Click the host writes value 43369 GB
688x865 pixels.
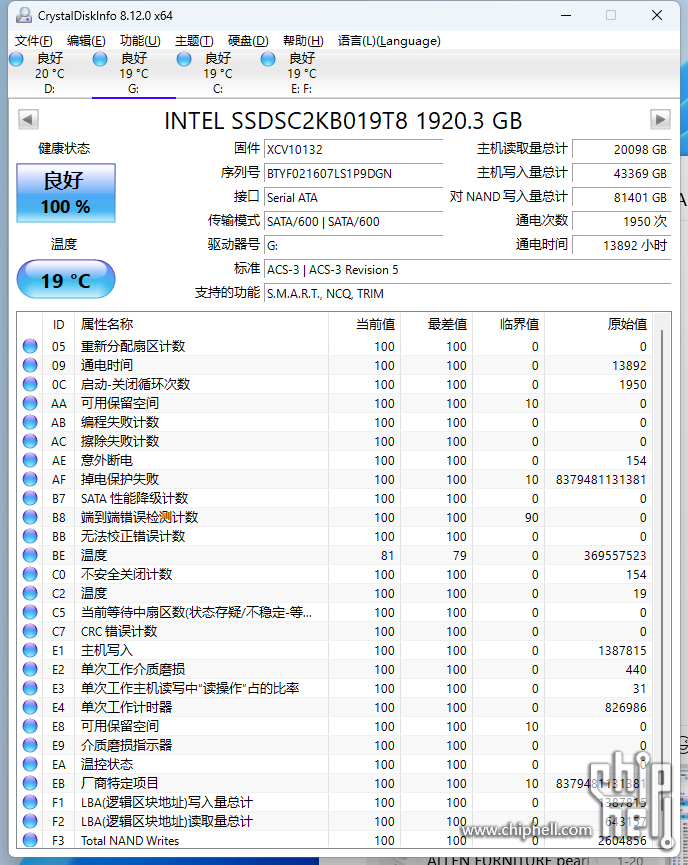[x=622, y=174]
